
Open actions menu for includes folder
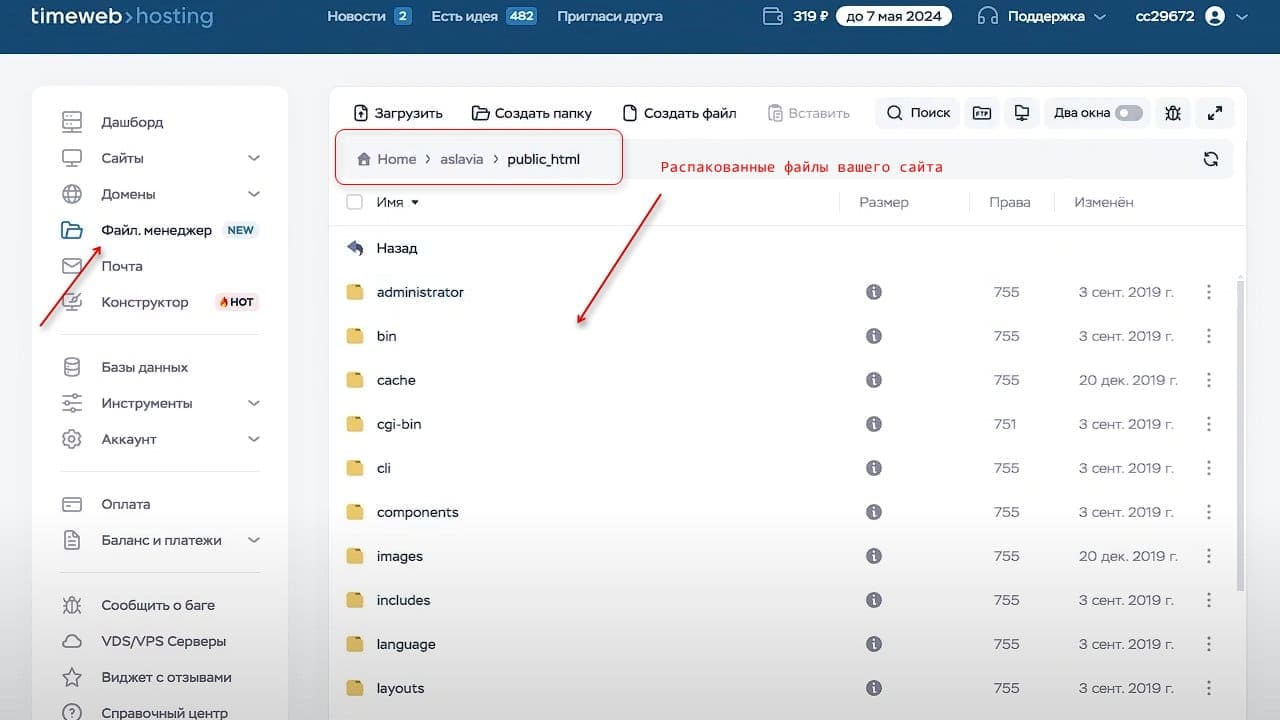tap(1209, 600)
